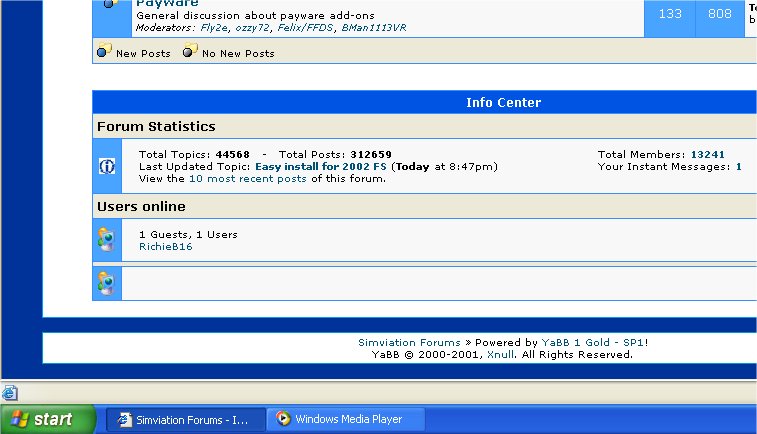Image resolution: width=757 pixels, height=434 pixels.
Task: View the 10 most recent posts
Action: [247, 179]
